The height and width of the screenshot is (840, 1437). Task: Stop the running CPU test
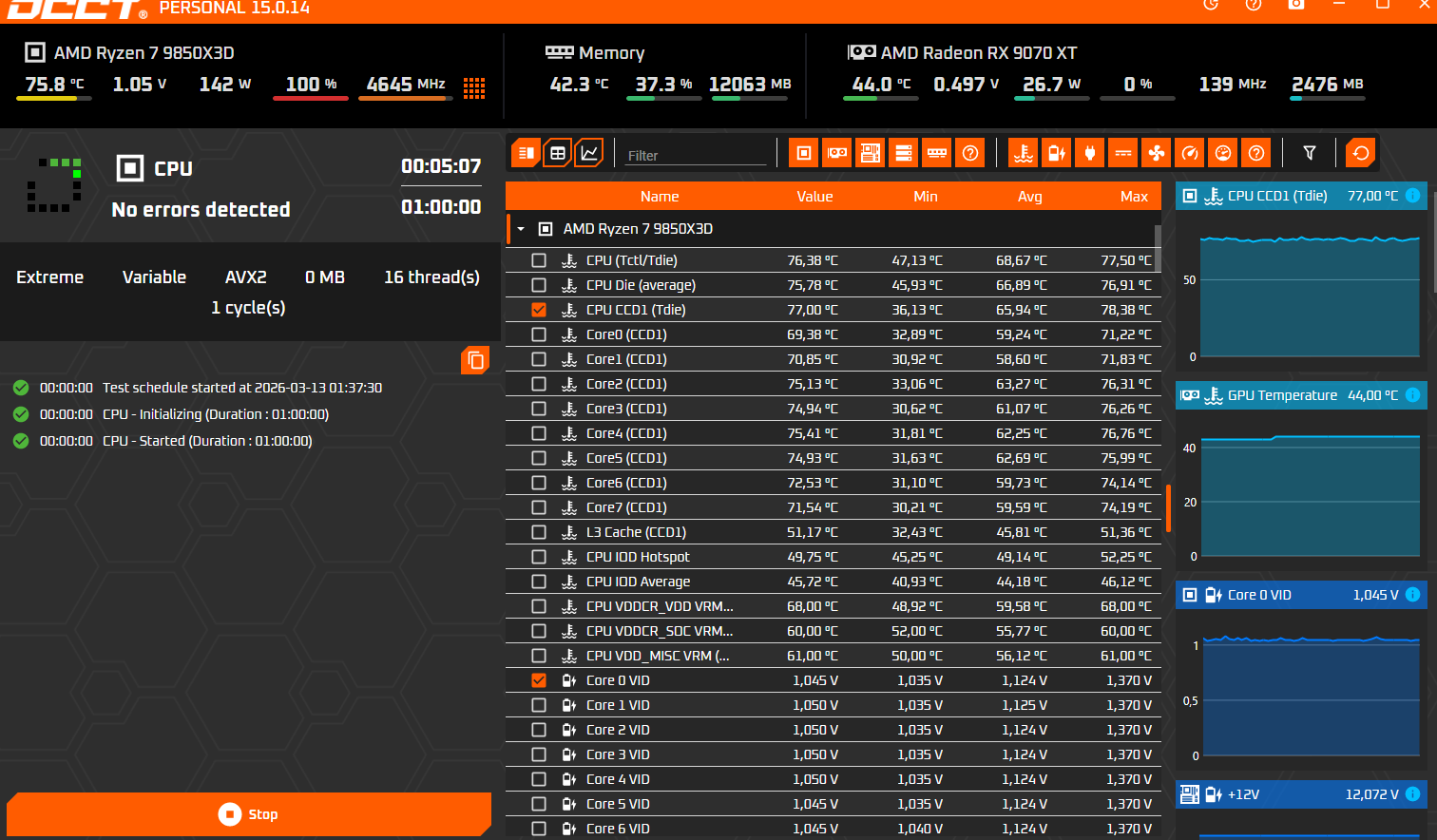coord(249,814)
